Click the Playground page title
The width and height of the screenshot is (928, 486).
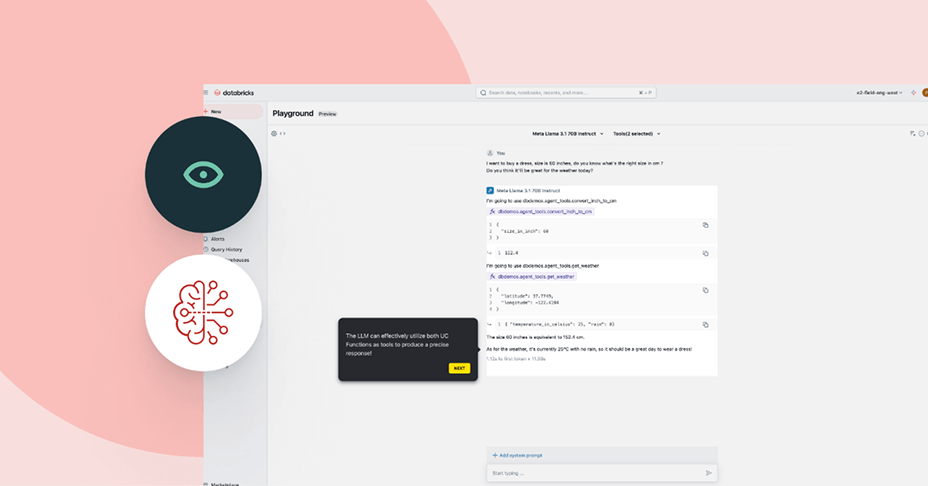coord(293,113)
